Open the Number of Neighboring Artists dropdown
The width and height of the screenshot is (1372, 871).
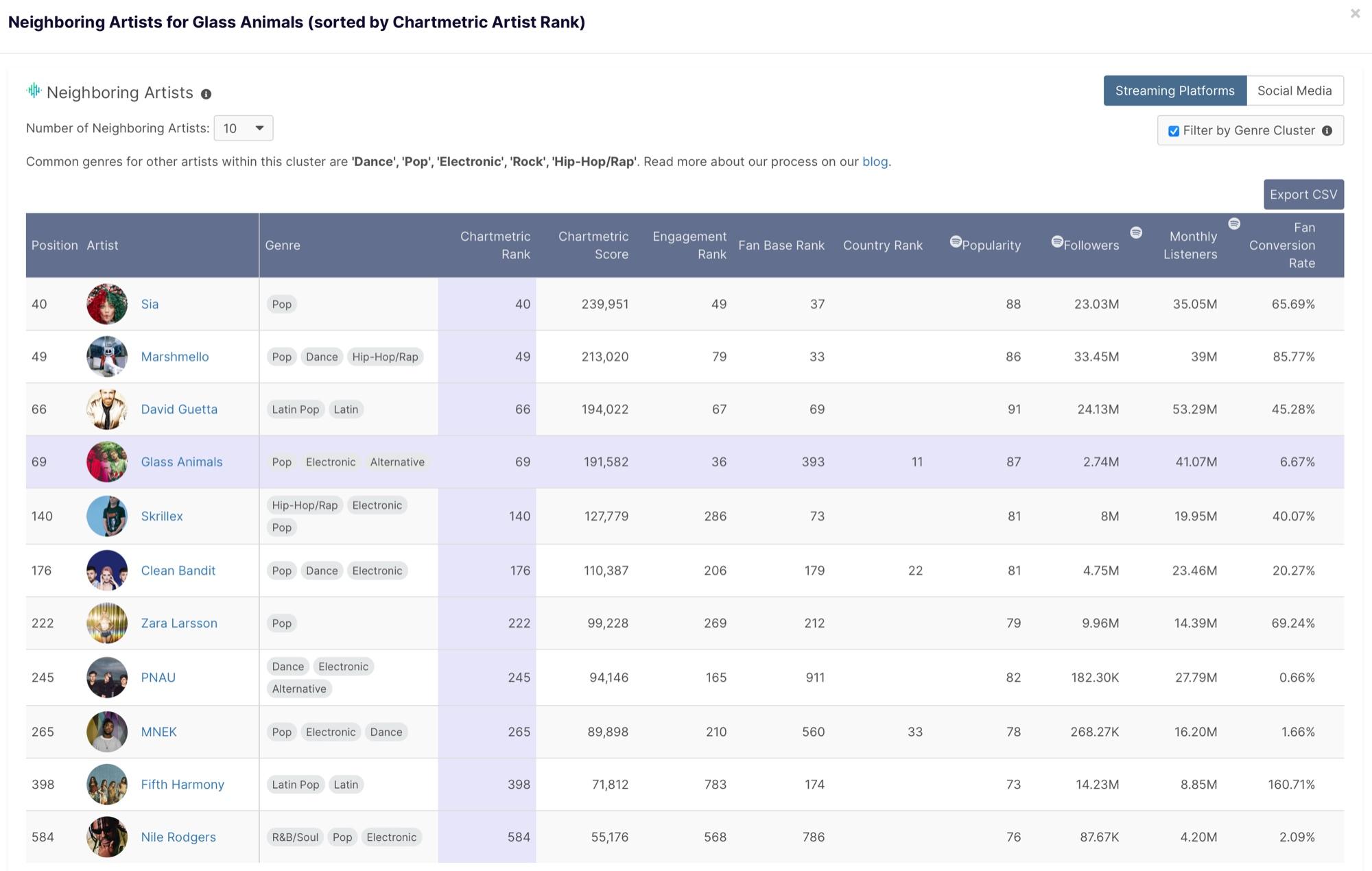point(244,128)
